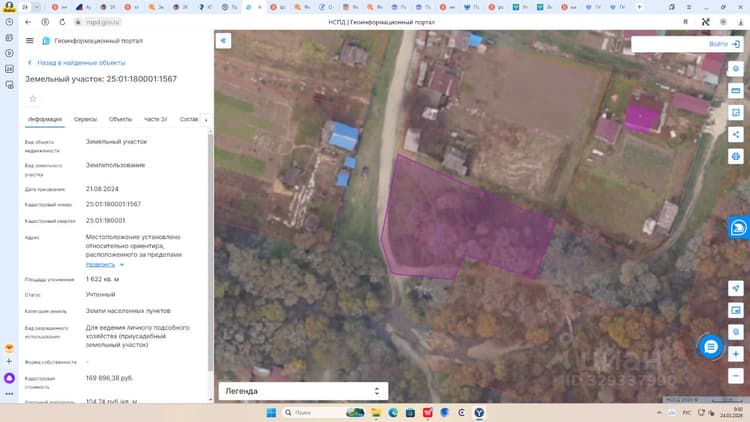750x422 pixels.
Task: Open the browser downloads icon
Action: [740, 22]
